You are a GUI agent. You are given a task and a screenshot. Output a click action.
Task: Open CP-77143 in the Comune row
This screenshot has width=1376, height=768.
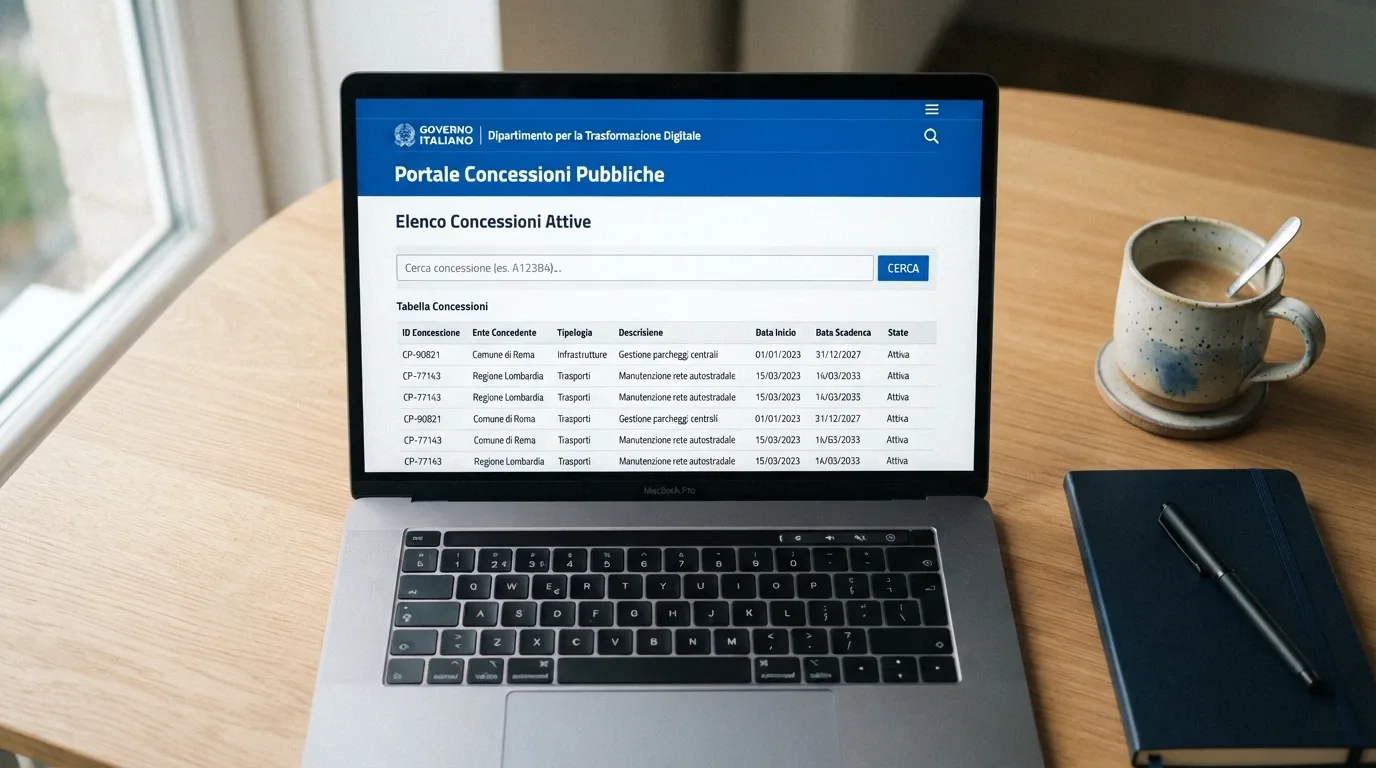(423, 440)
